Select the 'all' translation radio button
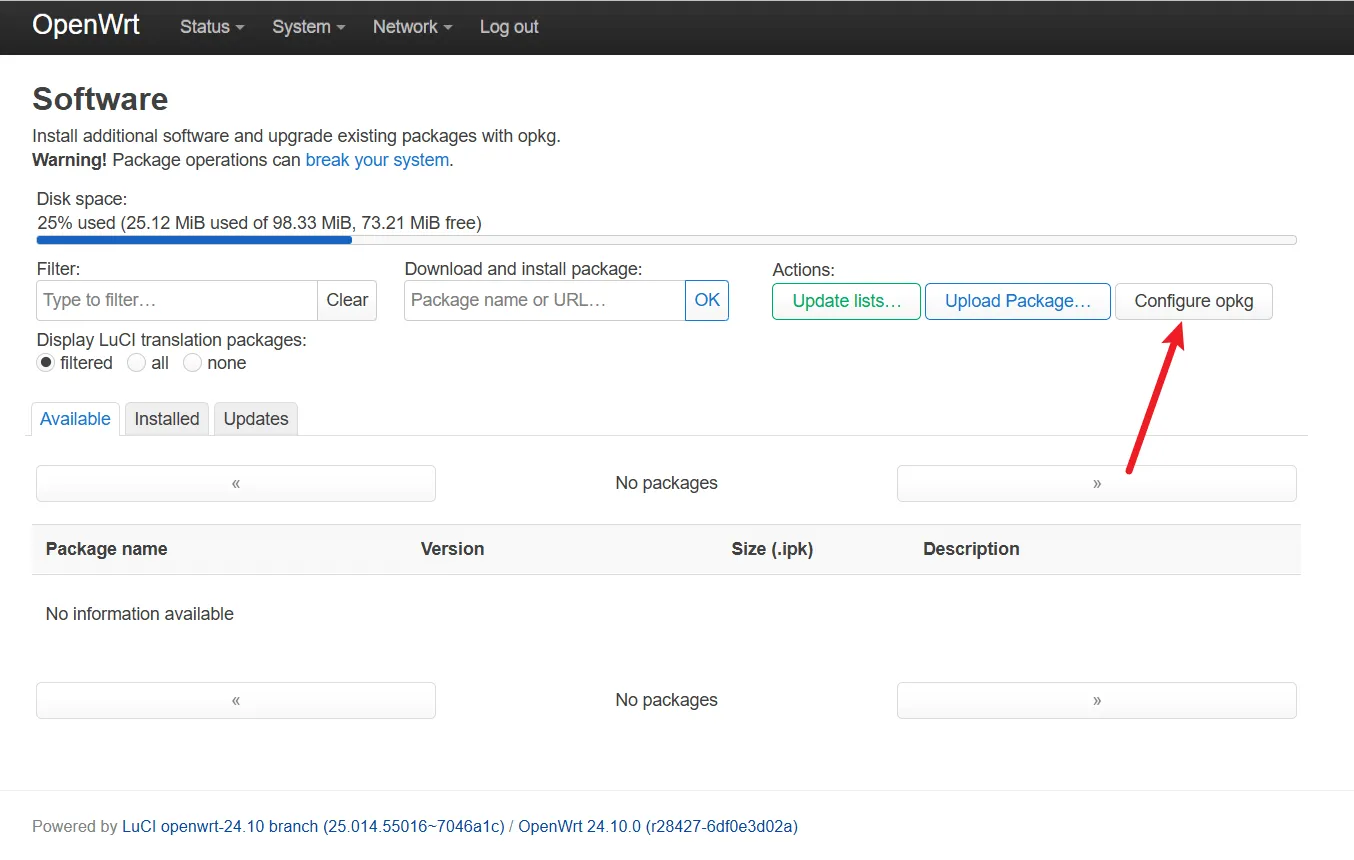1354x860 pixels. (x=137, y=363)
